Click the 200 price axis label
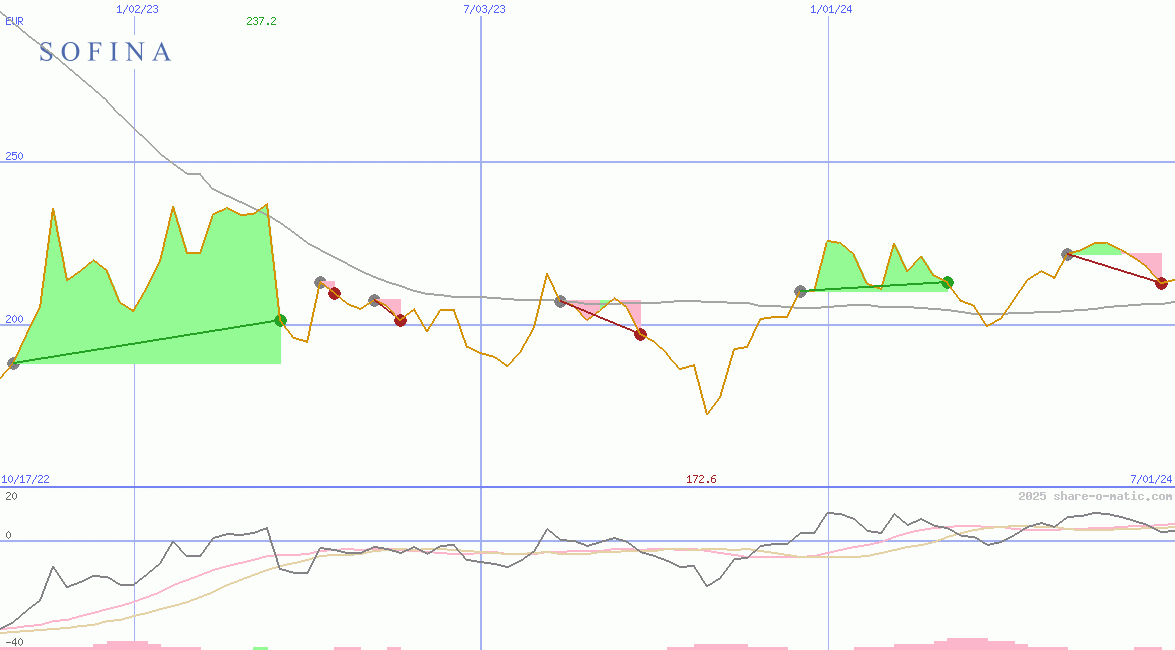This screenshot has height=650, width=1175. pyautogui.click(x=14, y=319)
